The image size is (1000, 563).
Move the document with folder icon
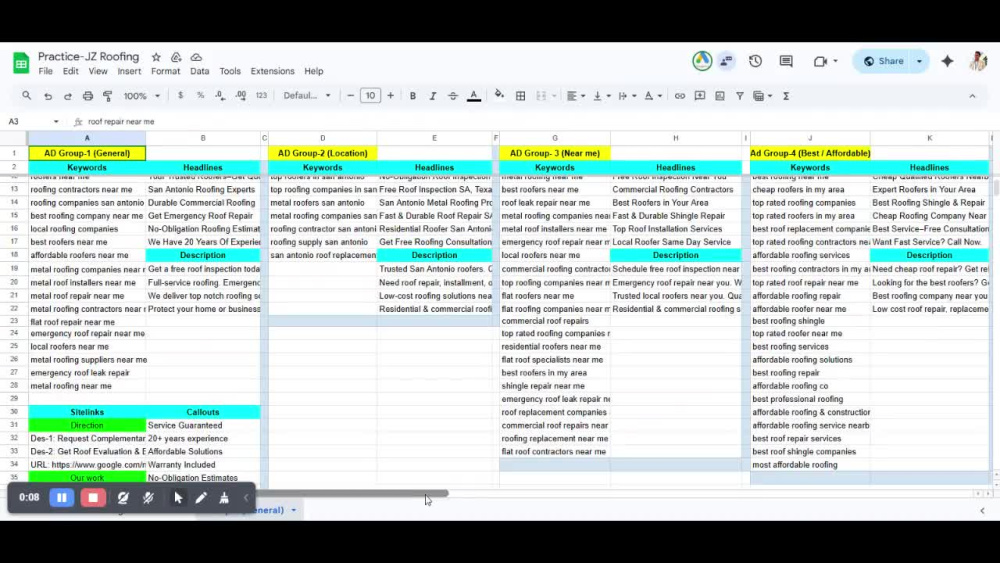(176, 57)
